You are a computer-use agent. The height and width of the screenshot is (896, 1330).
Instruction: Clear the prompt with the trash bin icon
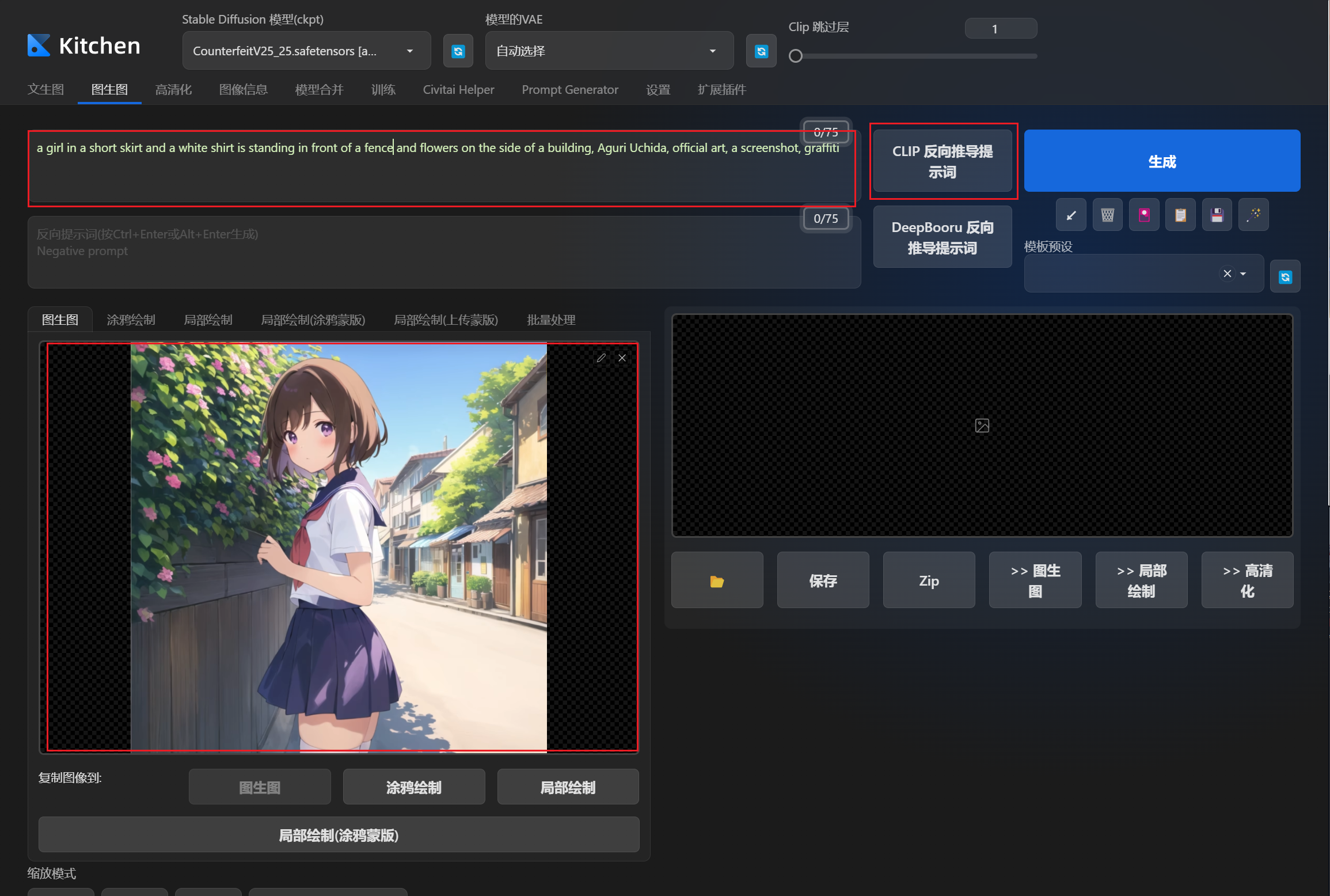[1107, 215]
